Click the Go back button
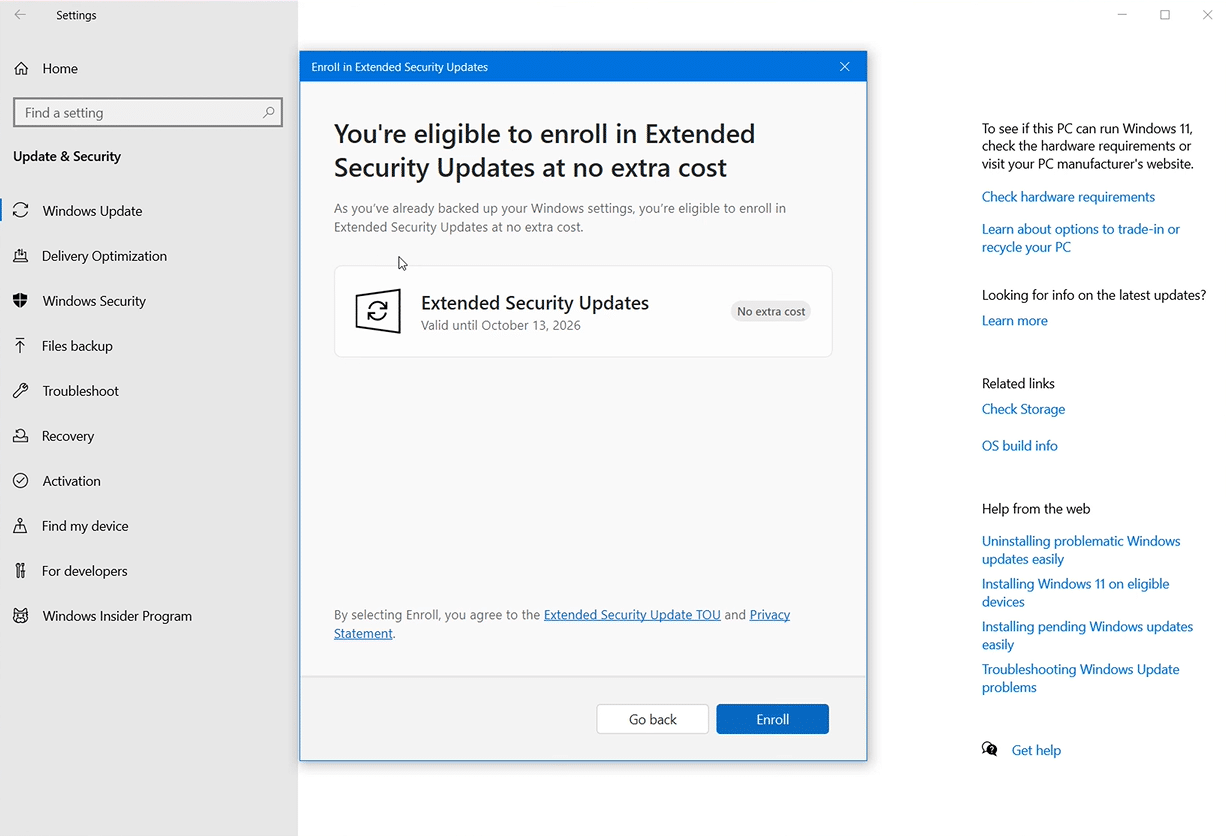The width and height of the screenshot is (1226, 836). (x=652, y=719)
